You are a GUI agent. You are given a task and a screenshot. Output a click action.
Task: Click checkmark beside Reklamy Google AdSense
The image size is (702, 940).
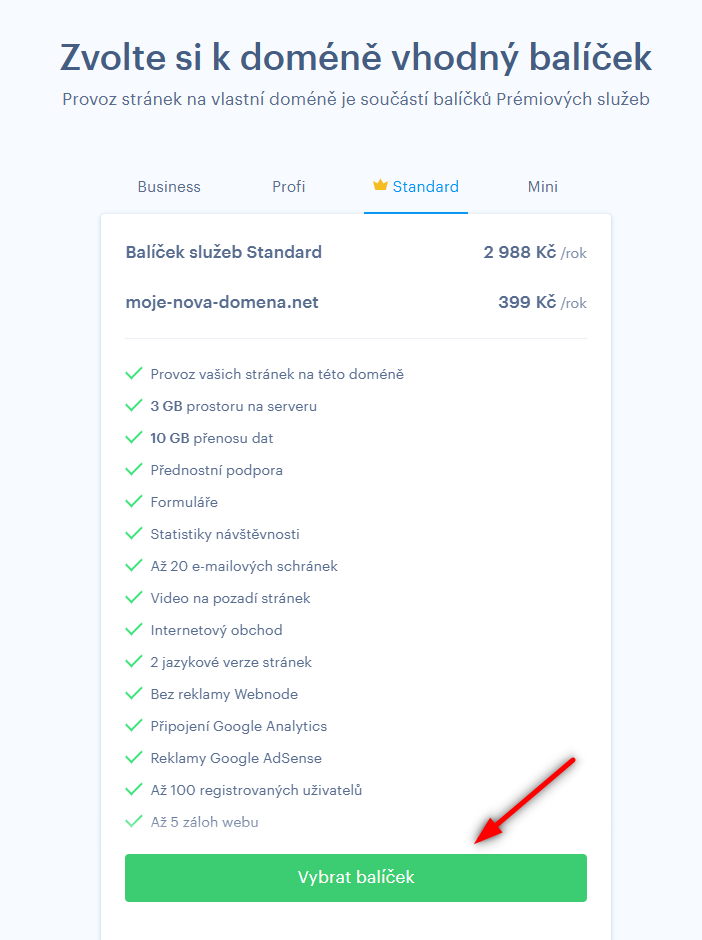134,758
